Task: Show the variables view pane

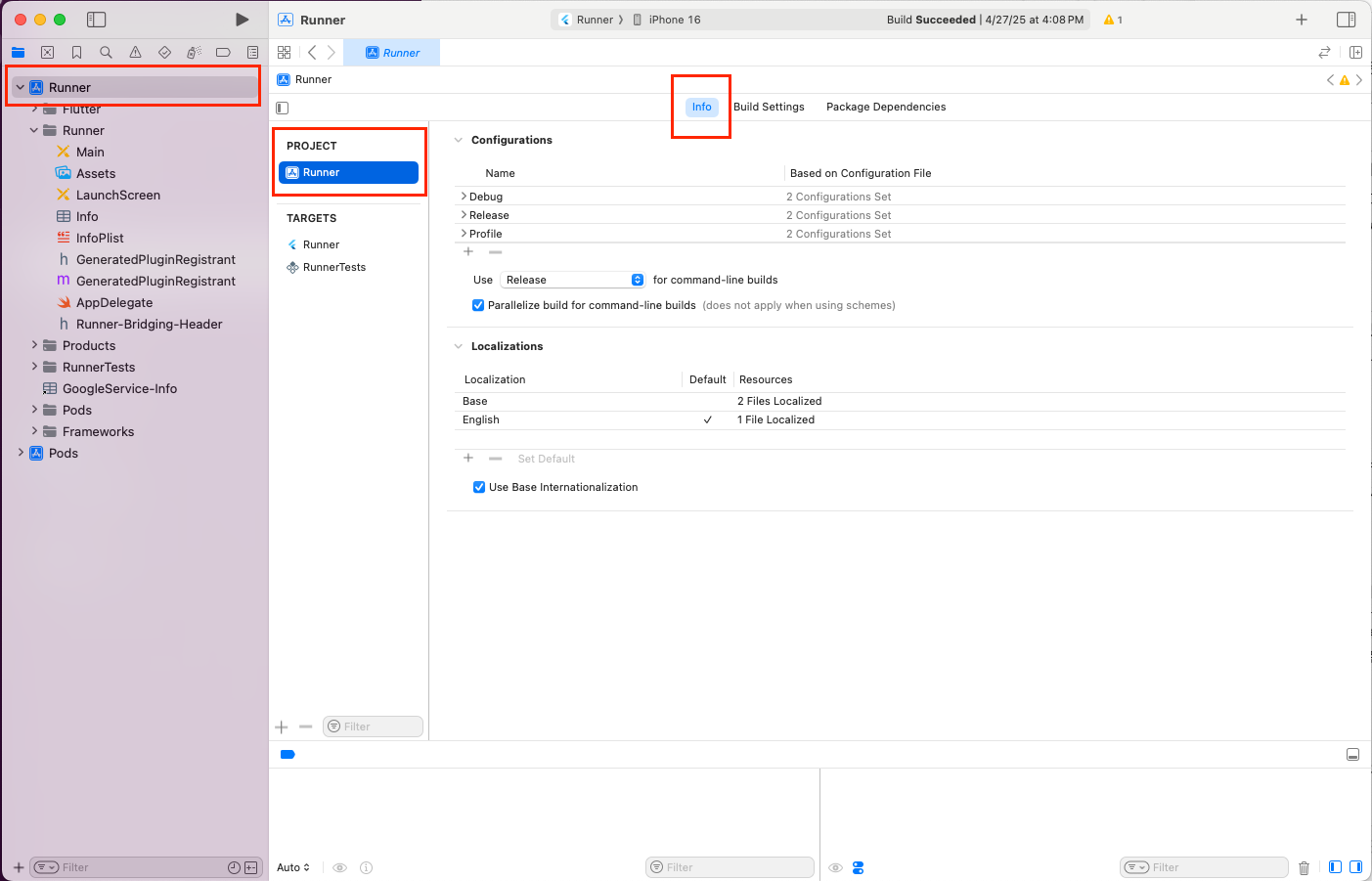Action: click(1335, 867)
